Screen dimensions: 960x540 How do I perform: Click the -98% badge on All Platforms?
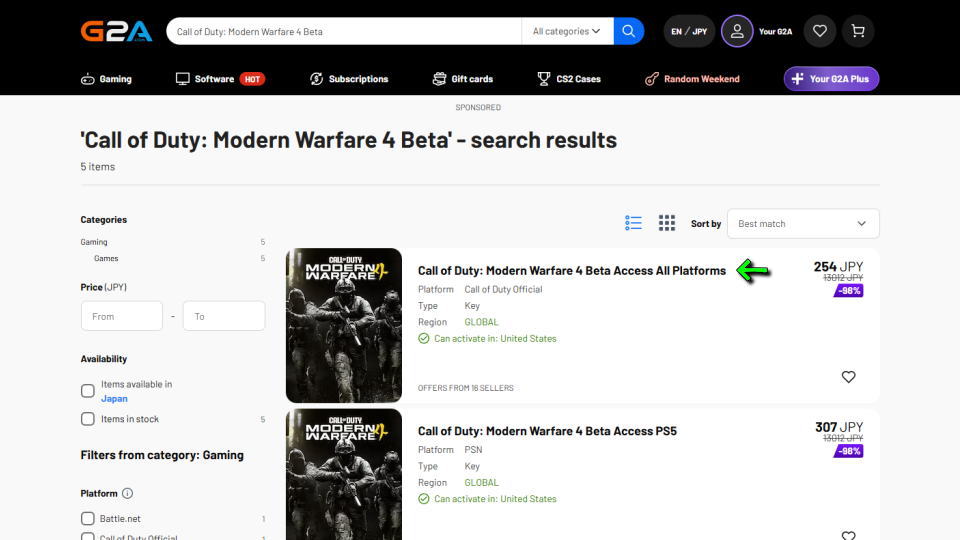pyautogui.click(x=849, y=291)
